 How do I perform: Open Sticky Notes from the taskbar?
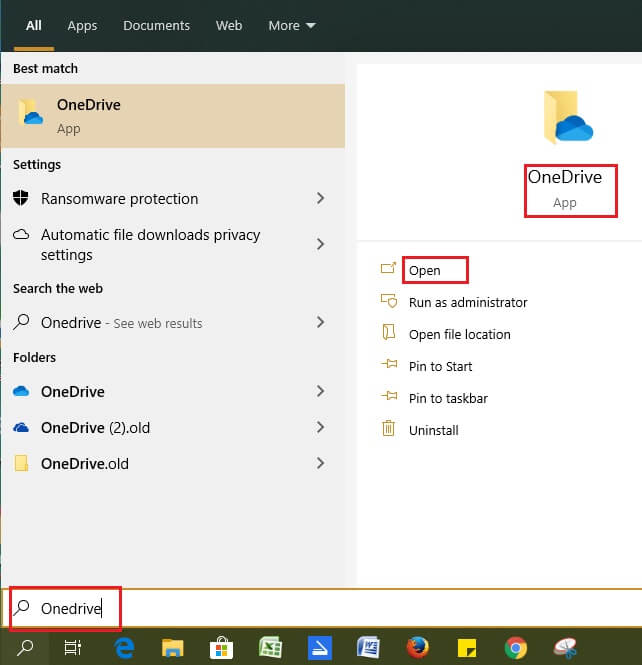(x=467, y=648)
